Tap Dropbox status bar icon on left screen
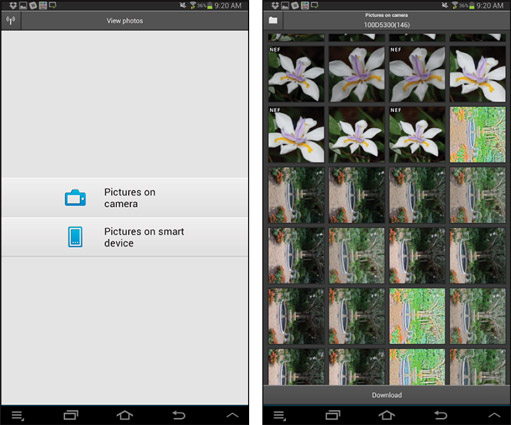 tap(13, 5)
